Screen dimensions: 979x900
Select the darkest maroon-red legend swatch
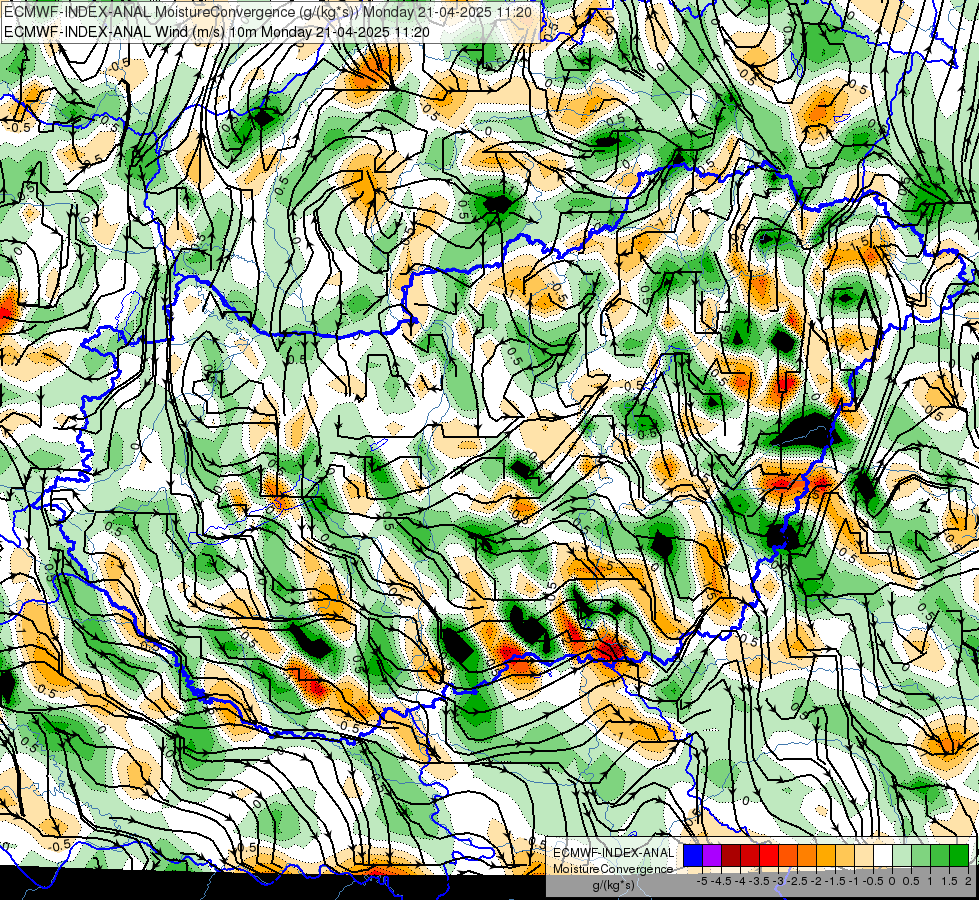(x=731, y=855)
